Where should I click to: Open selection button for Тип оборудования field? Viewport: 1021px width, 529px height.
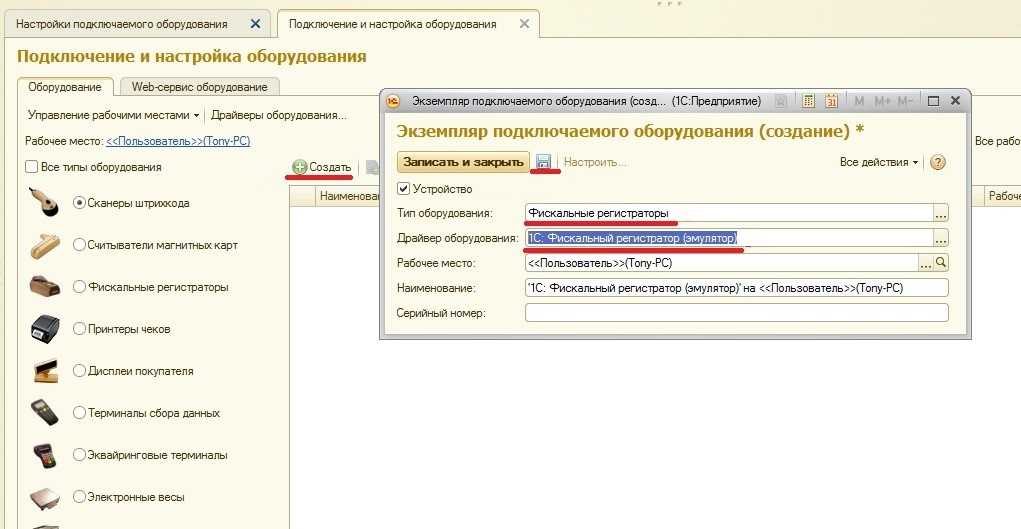click(940, 213)
